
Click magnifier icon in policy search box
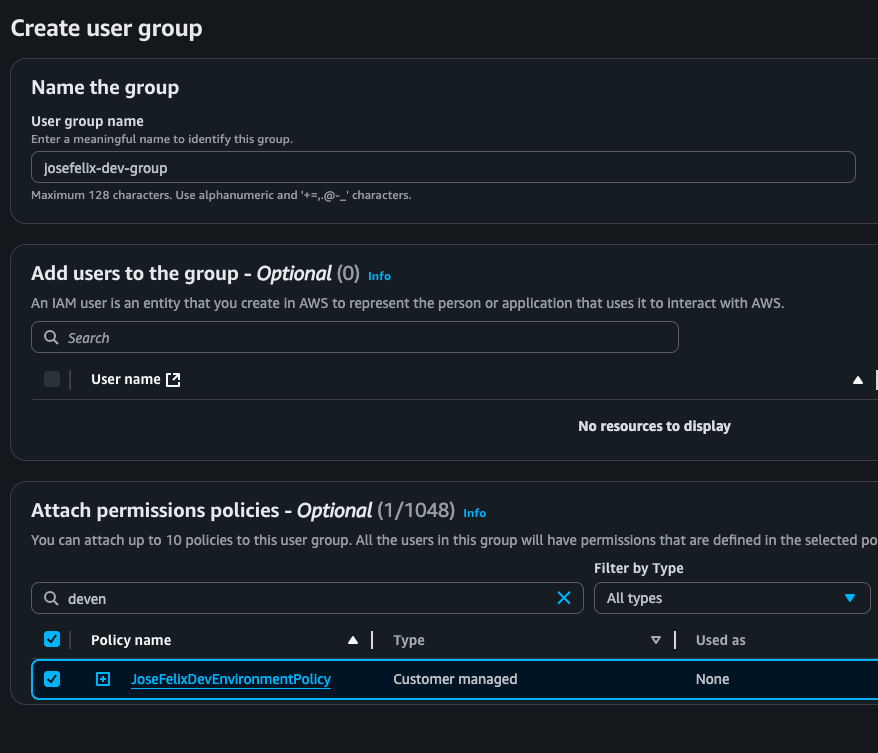click(x=51, y=598)
